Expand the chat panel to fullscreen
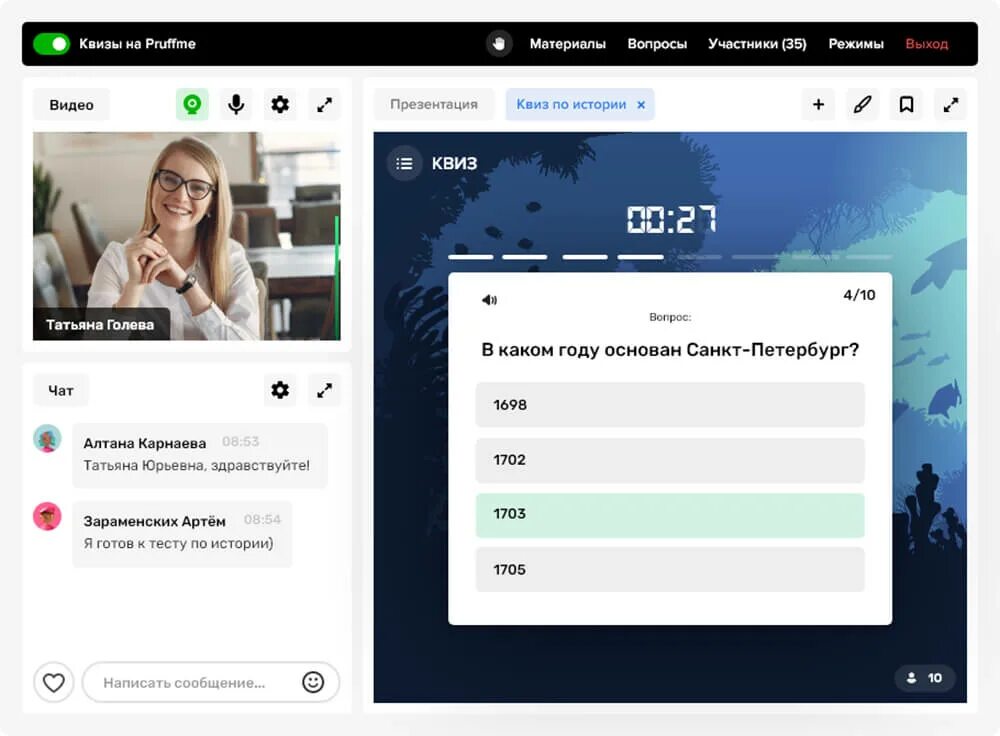 tap(324, 390)
